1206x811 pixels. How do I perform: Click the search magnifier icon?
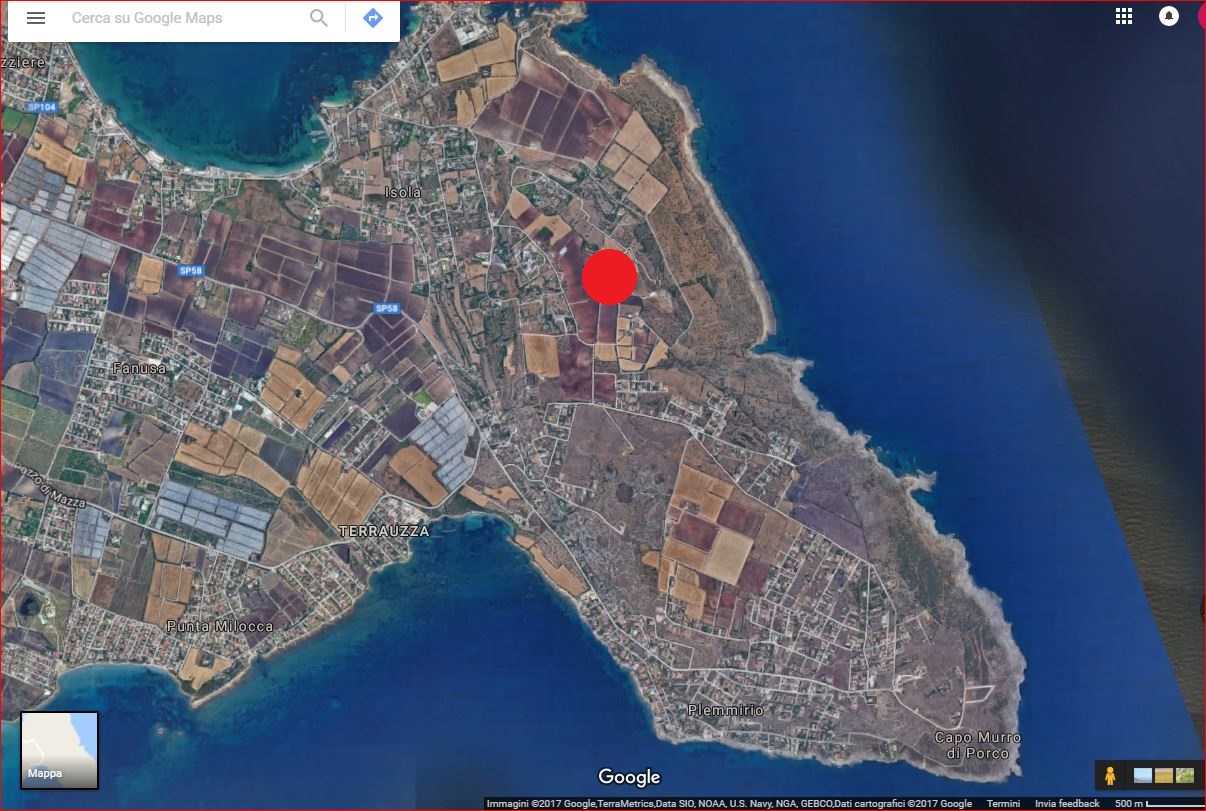click(x=318, y=18)
